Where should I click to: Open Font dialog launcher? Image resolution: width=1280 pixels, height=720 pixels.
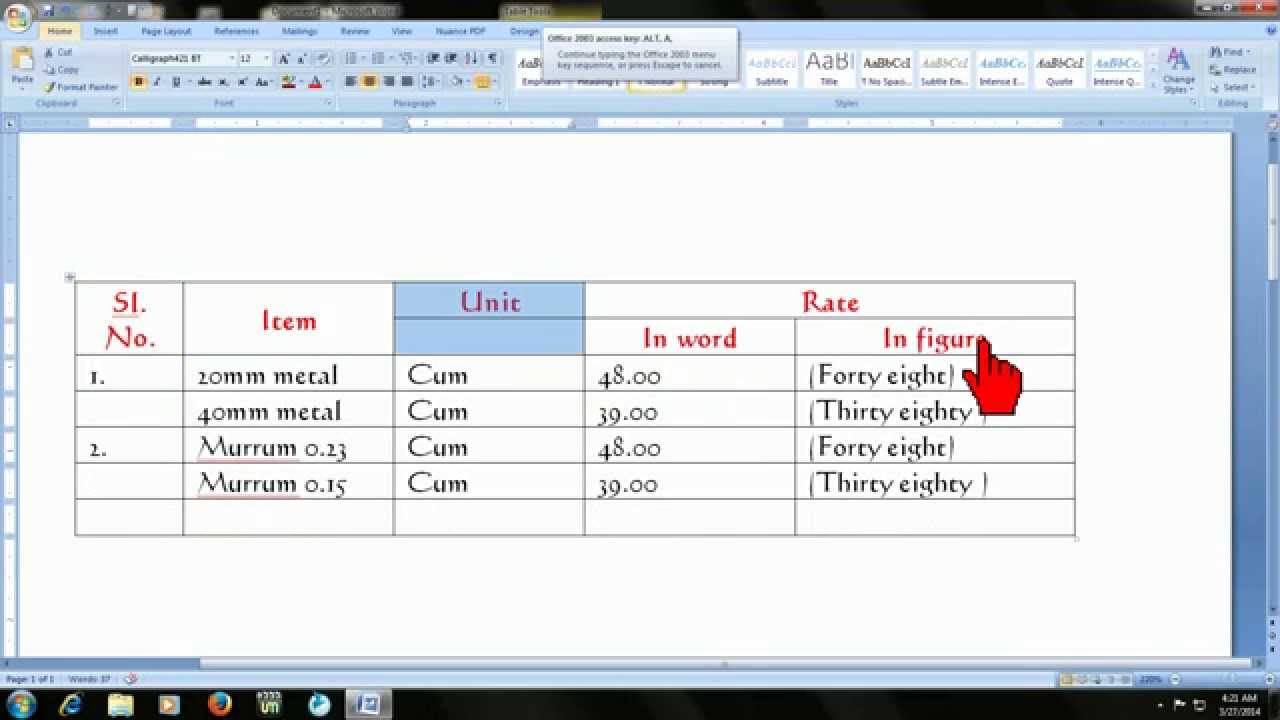click(328, 103)
